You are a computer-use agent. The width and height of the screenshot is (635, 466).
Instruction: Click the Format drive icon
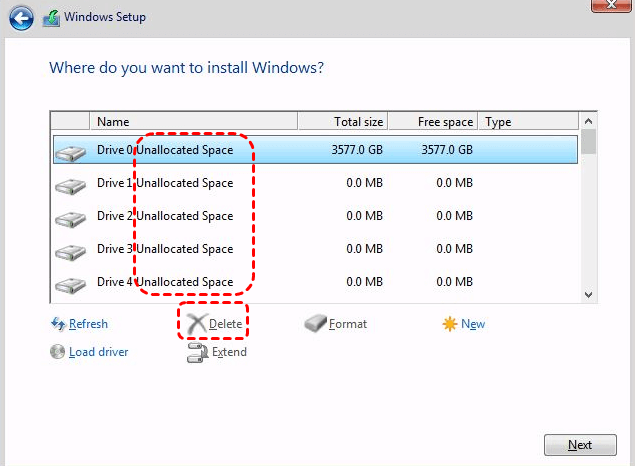(315, 324)
